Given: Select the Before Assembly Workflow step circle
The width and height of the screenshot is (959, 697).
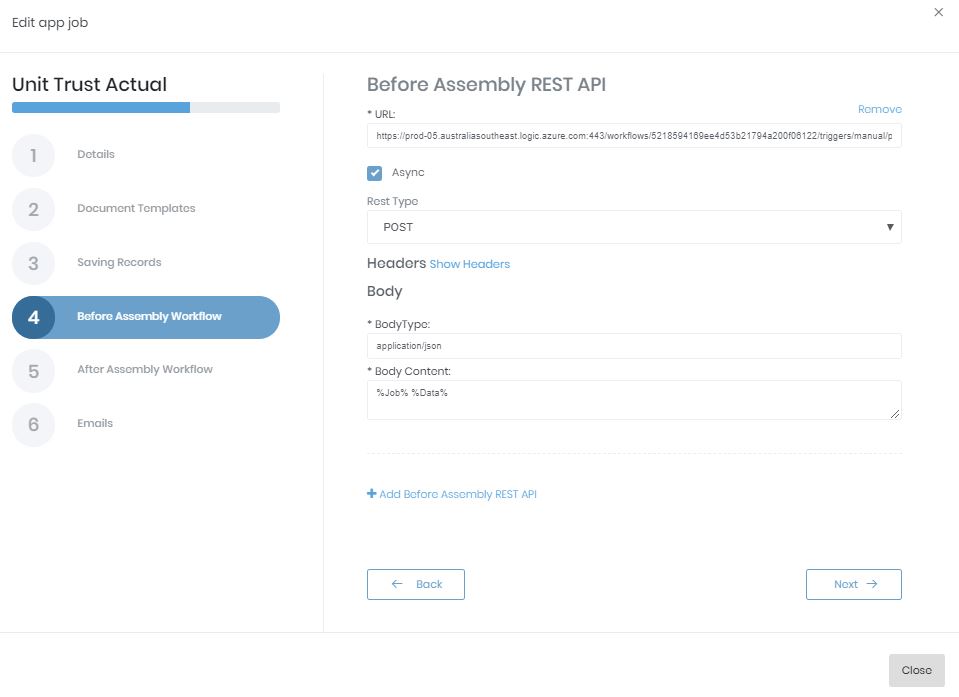Looking at the screenshot, I should (x=33, y=316).
